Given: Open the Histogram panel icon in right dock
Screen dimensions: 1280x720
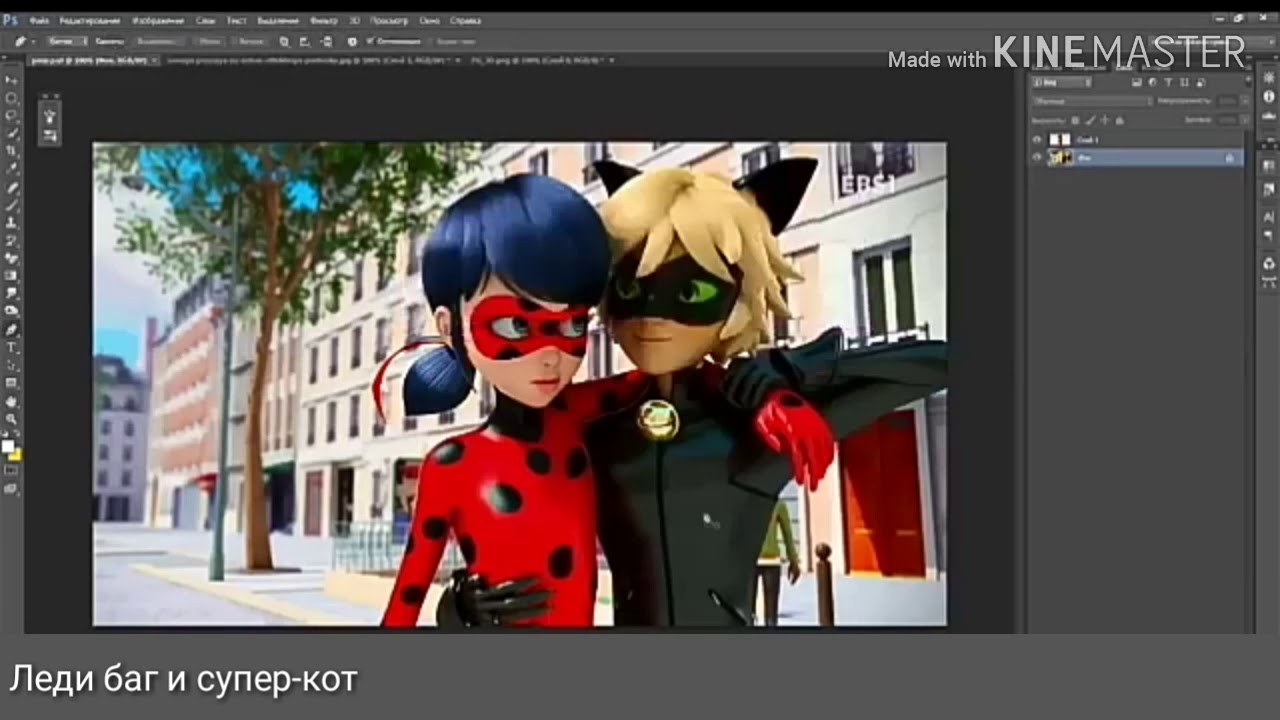Looking at the screenshot, I should pos(1269,115).
